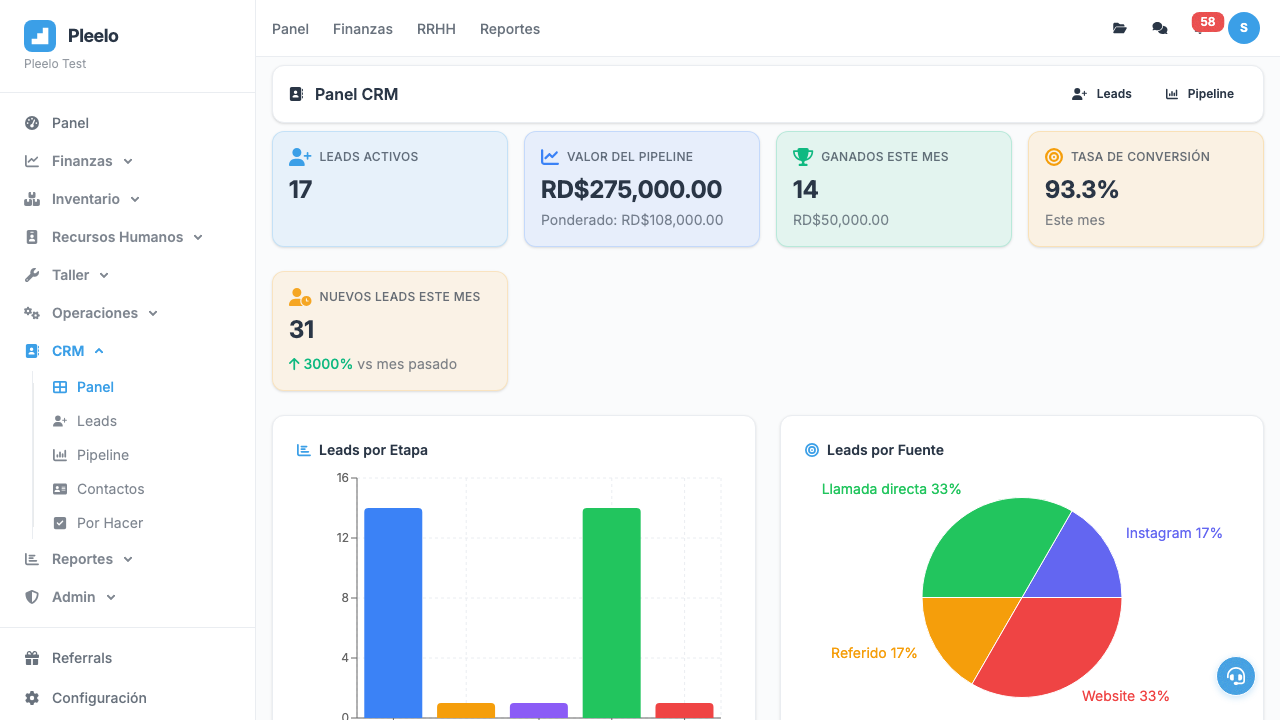Click the Valor del Pipeline card
1280x720 pixels.
click(x=641, y=189)
